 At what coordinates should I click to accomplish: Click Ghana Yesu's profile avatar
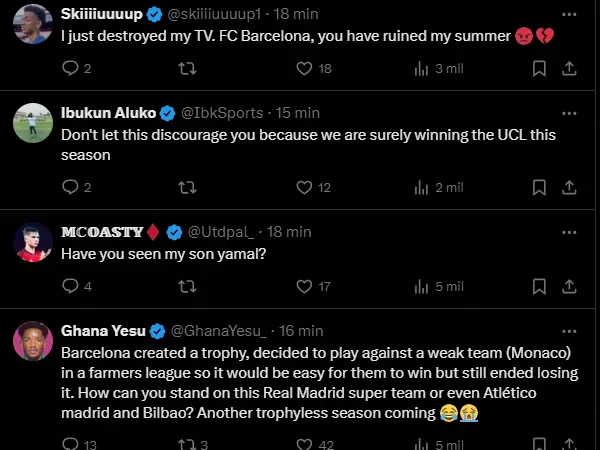pos(32,343)
